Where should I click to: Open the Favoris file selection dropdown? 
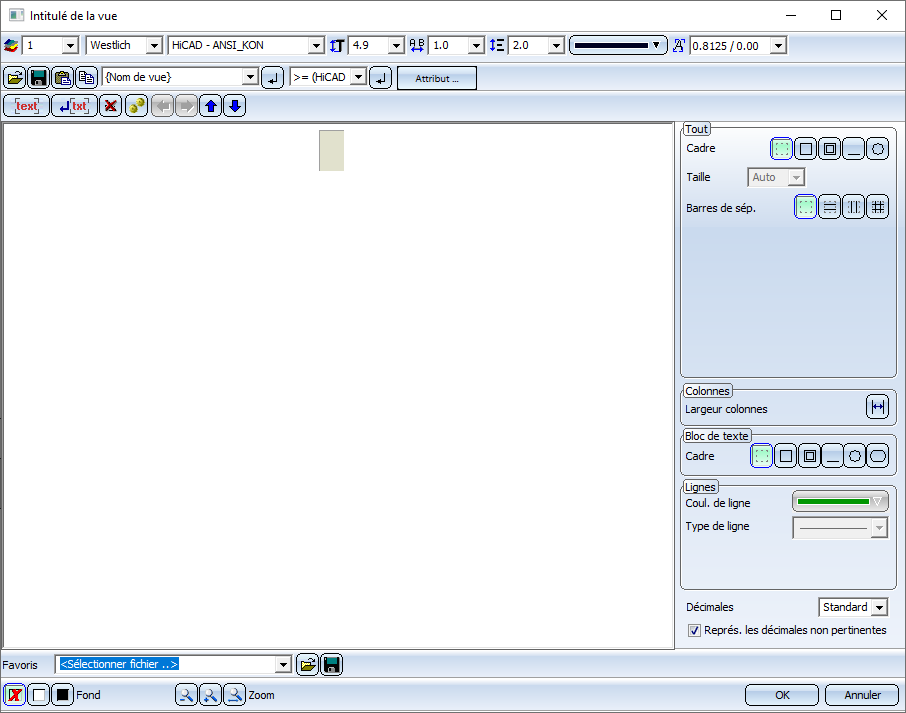283,664
